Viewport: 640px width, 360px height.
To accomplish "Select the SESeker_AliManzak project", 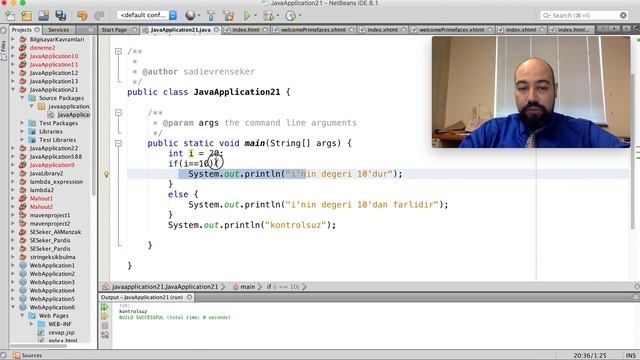I will [x=55, y=232].
